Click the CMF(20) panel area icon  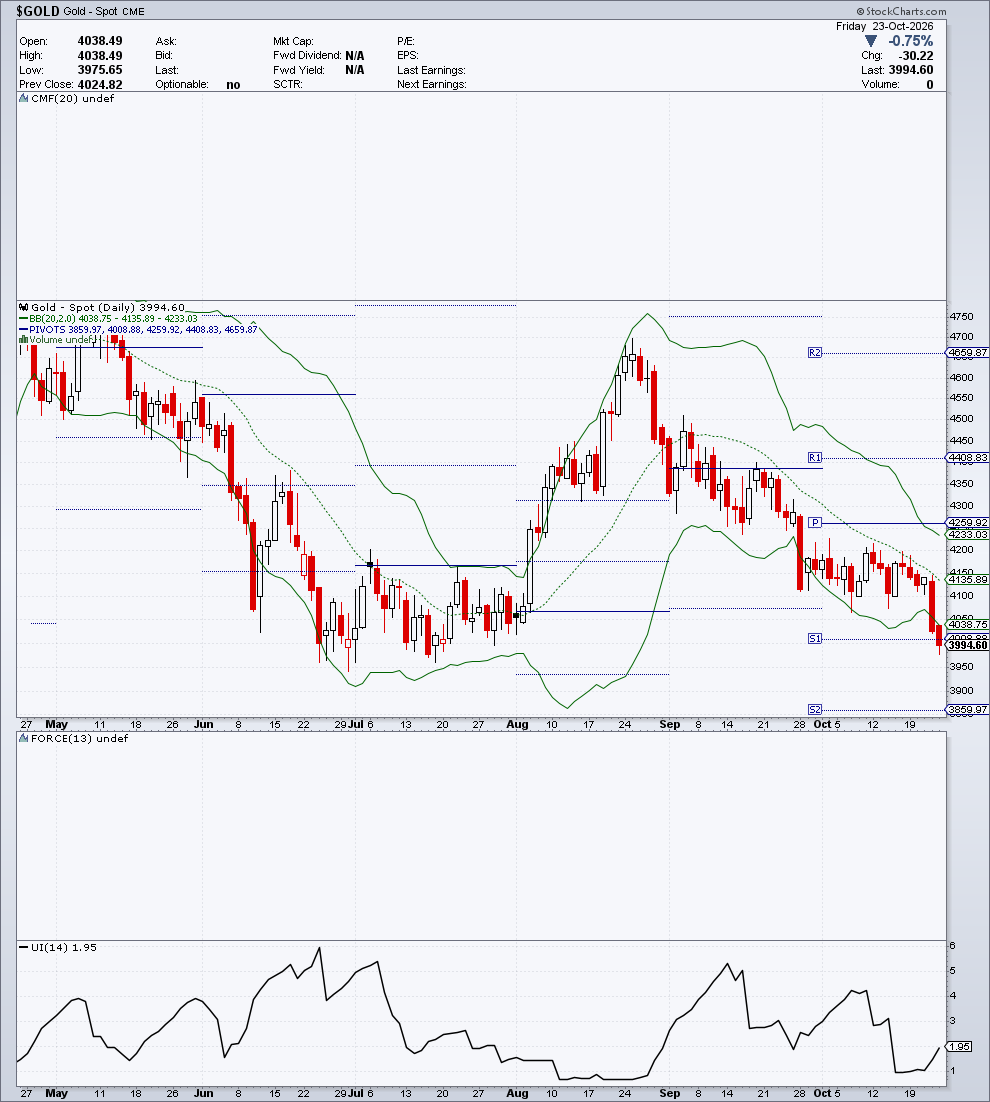[x=23, y=99]
